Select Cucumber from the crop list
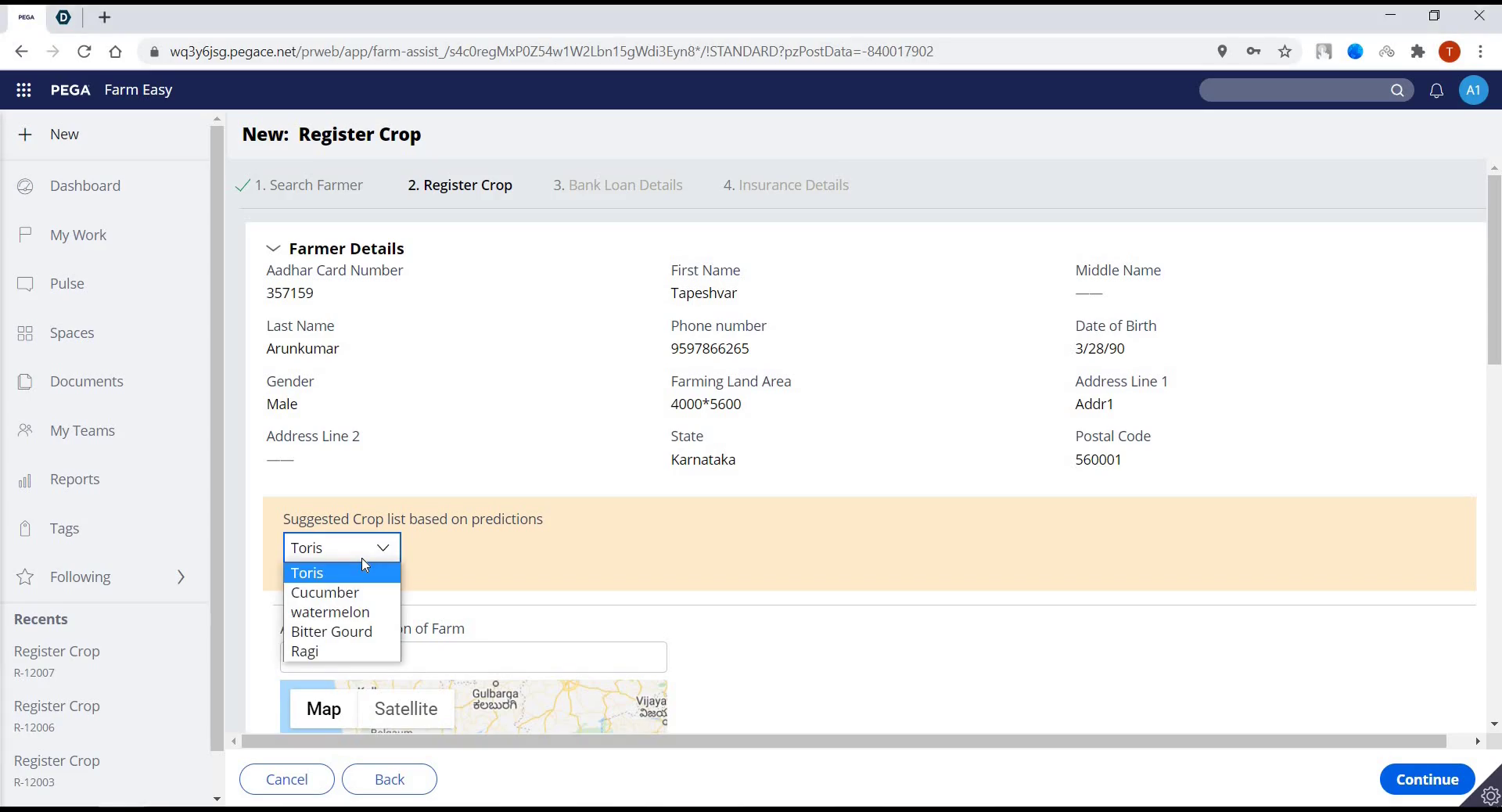The height and width of the screenshot is (812, 1502). [x=342, y=593]
